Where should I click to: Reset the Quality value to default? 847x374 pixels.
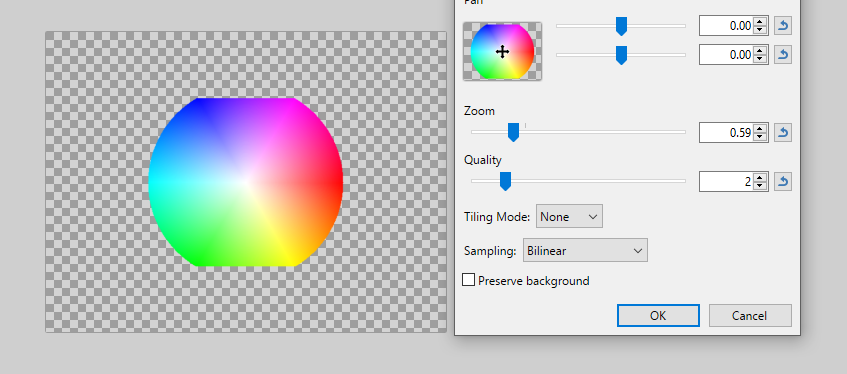pos(783,182)
